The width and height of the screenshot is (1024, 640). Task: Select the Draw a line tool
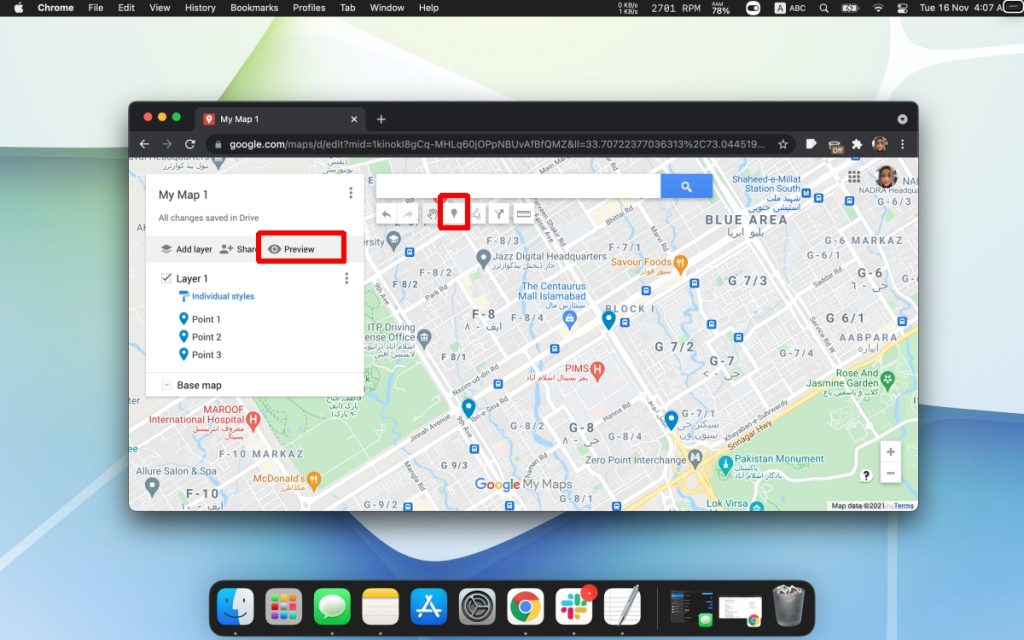tap(477, 213)
